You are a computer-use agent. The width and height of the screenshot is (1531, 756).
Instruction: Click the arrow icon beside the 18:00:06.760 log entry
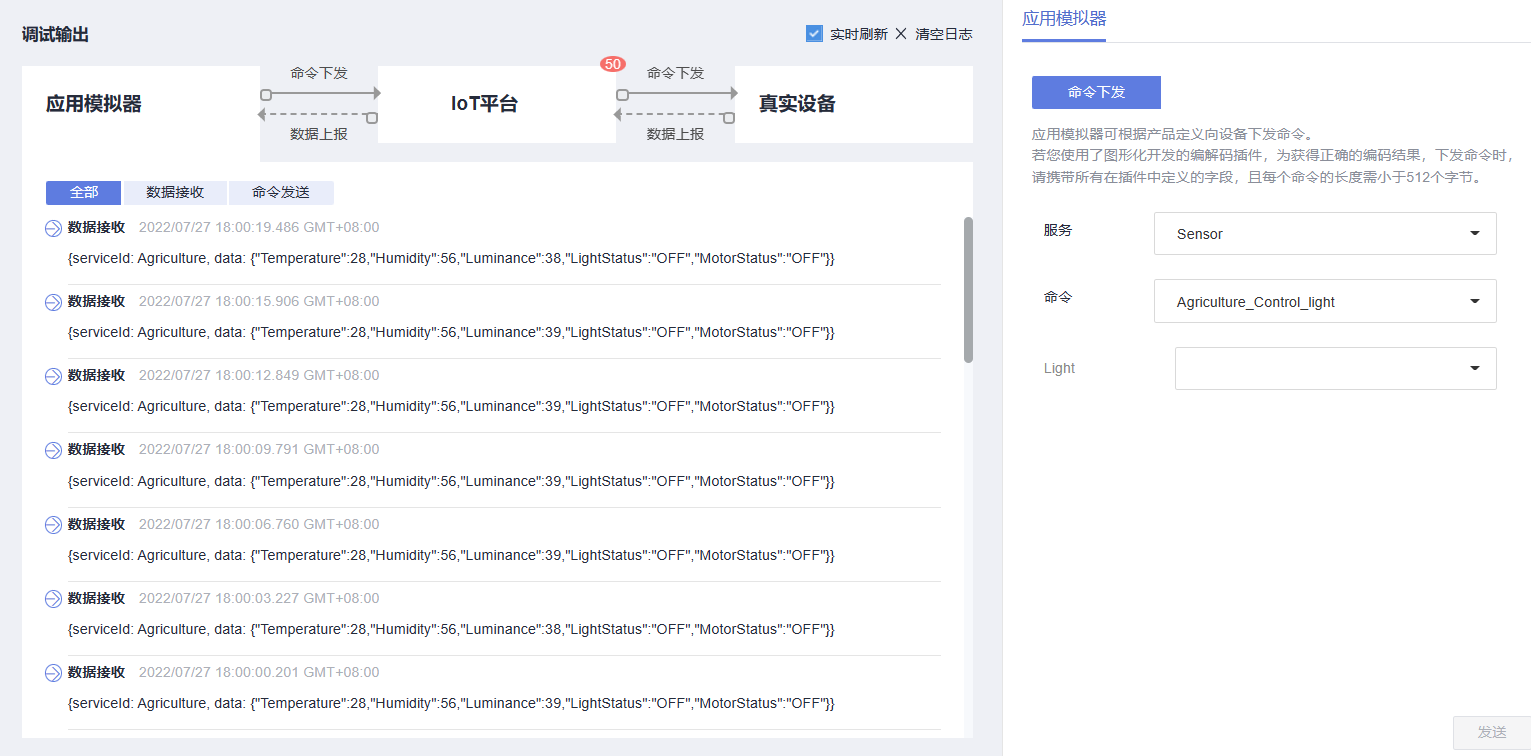[x=54, y=525]
